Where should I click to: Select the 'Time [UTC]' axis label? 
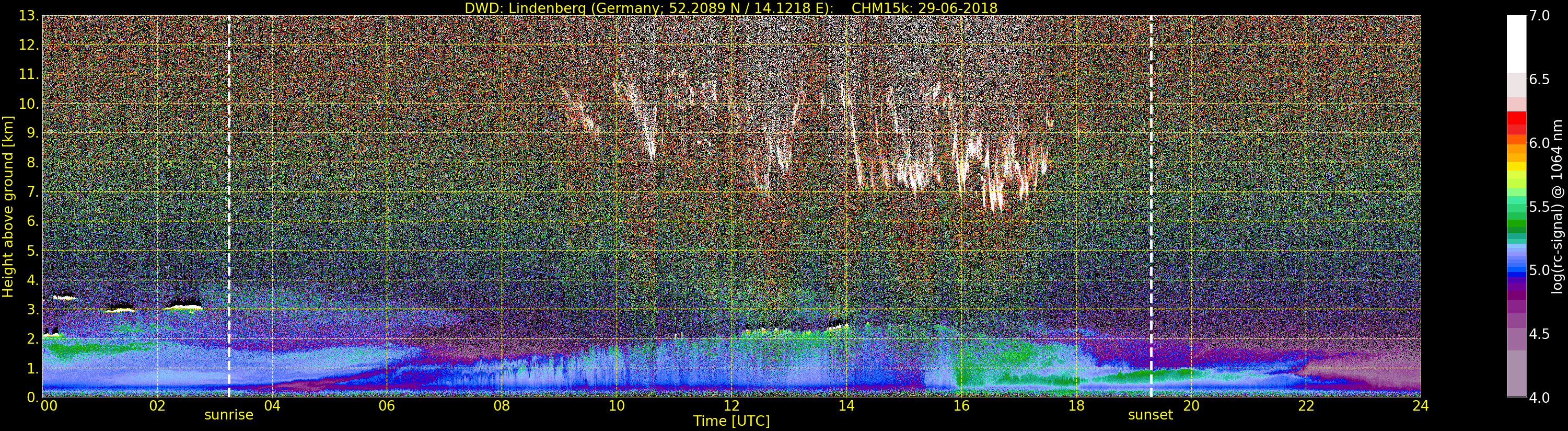(x=731, y=421)
